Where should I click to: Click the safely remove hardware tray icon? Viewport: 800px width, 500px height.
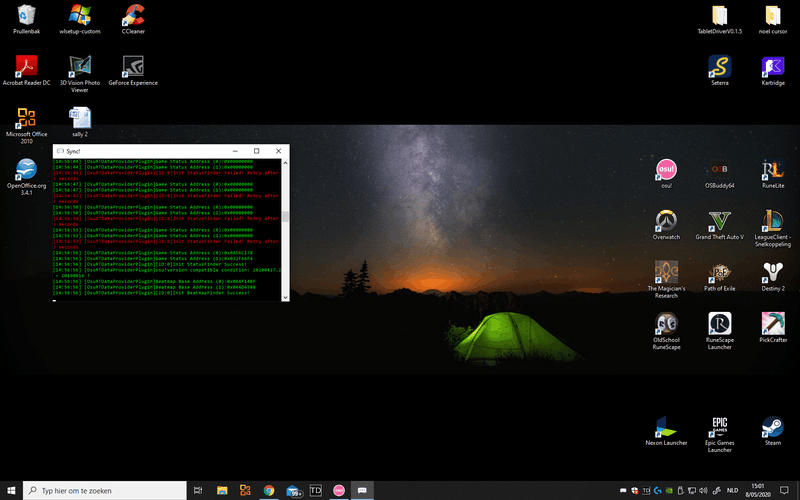[681, 490]
